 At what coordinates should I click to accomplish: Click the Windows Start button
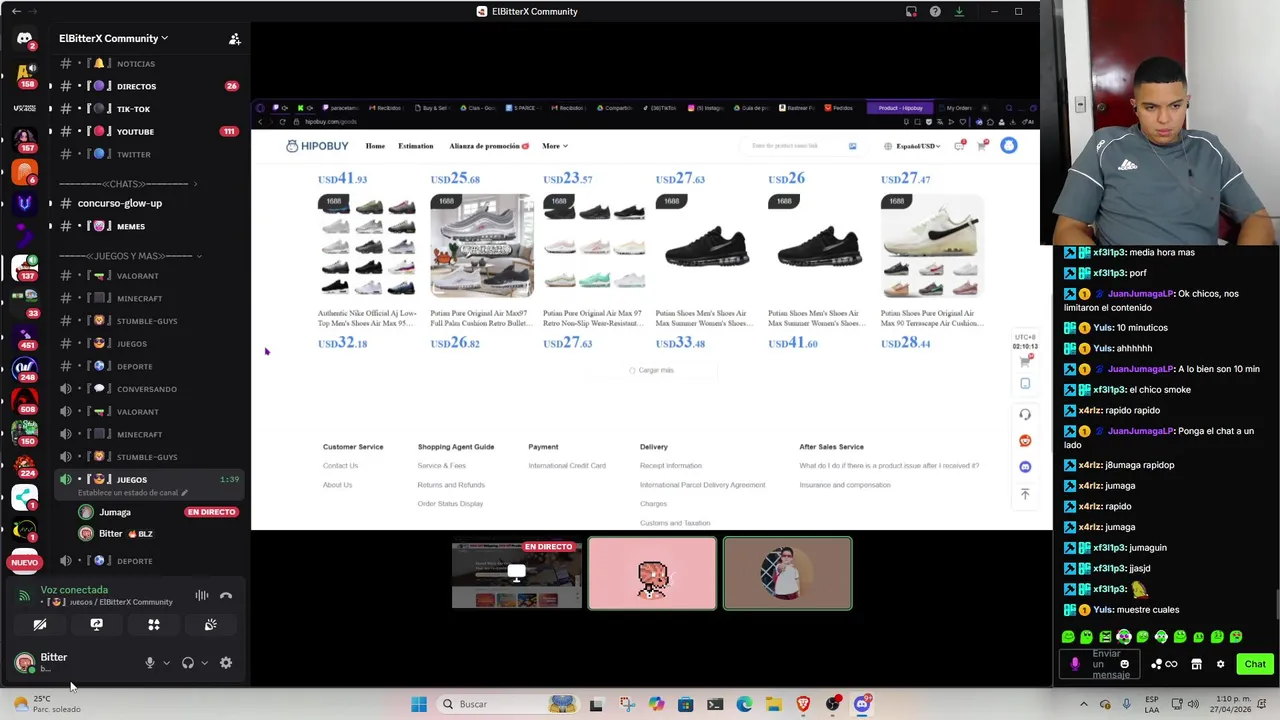pyautogui.click(x=419, y=704)
